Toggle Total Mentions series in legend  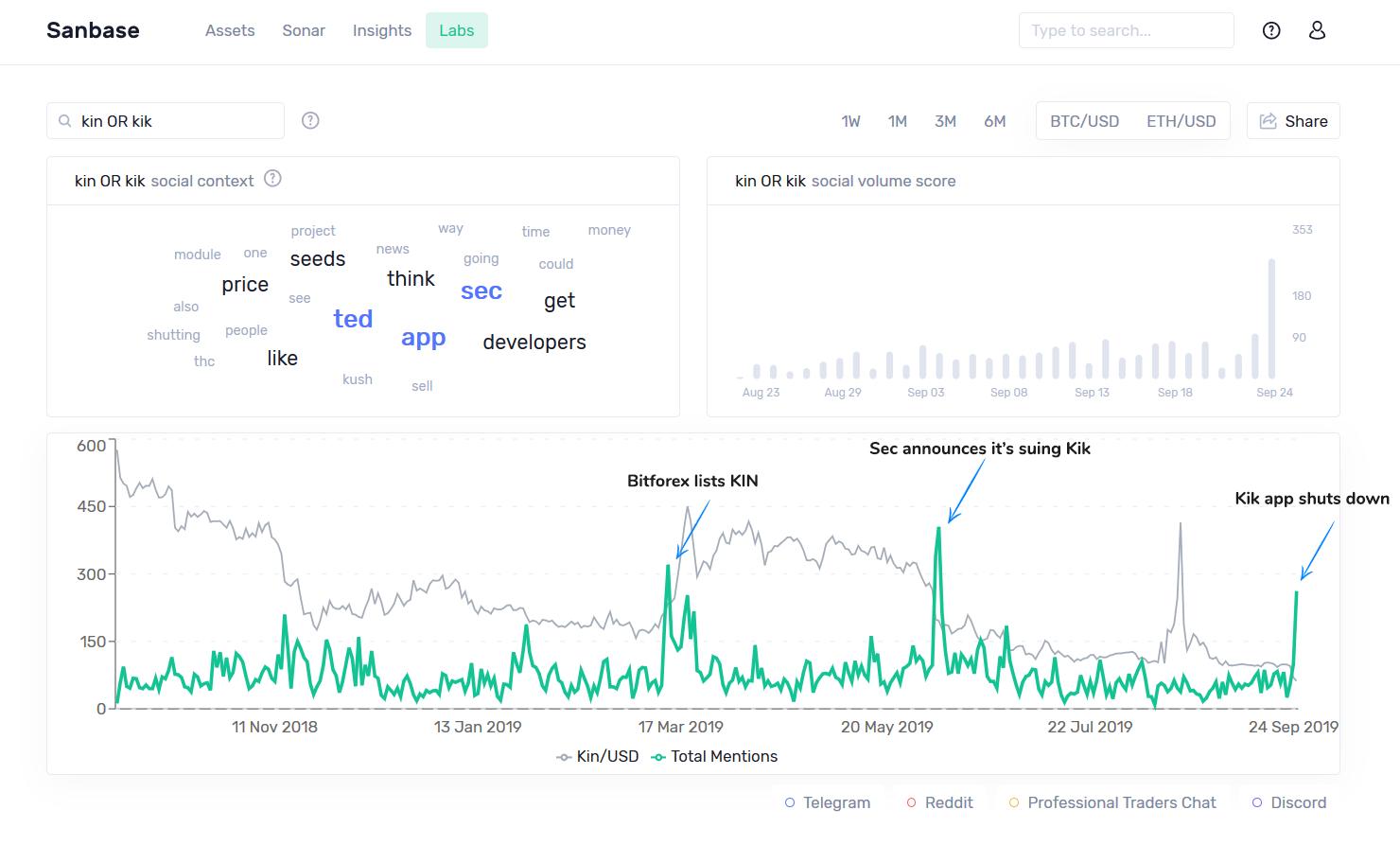[715, 756]
